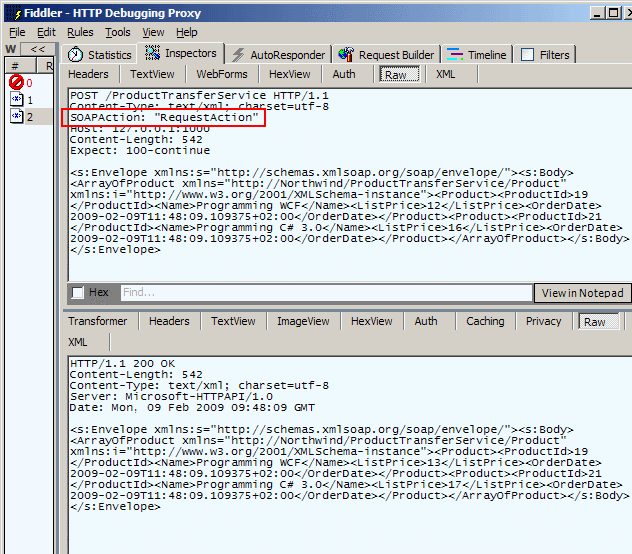This screenshot has width=632, height=554.
Task: Click the Find... search field
Action: 325,293
